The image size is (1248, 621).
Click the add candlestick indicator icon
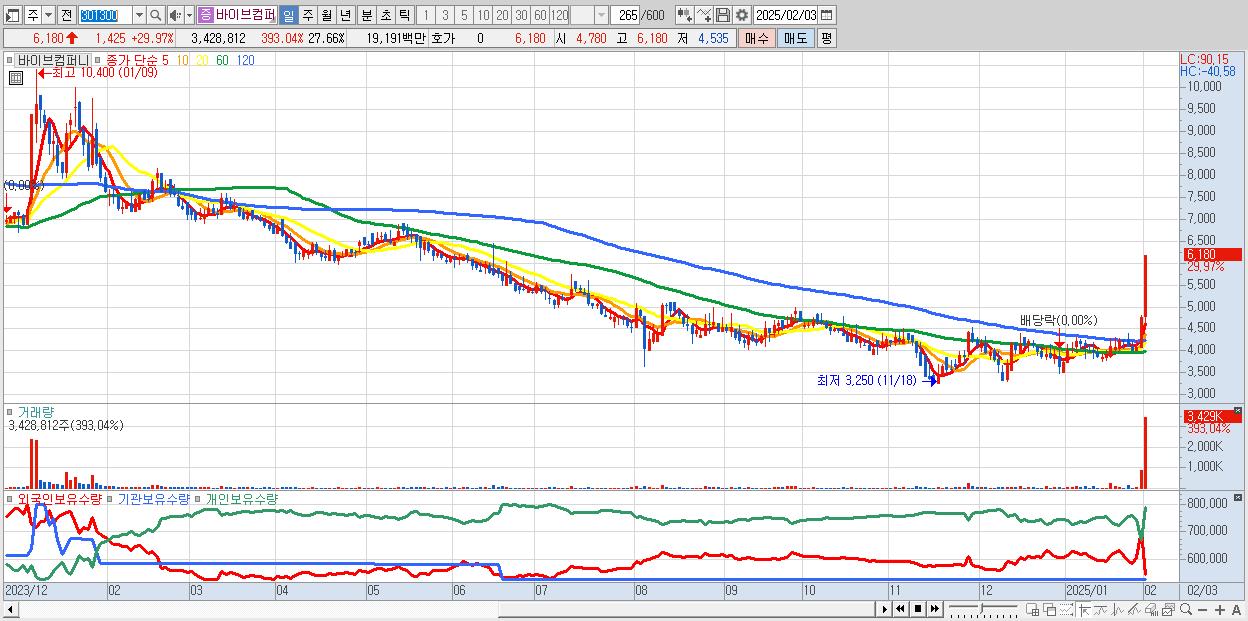point(684,15)
